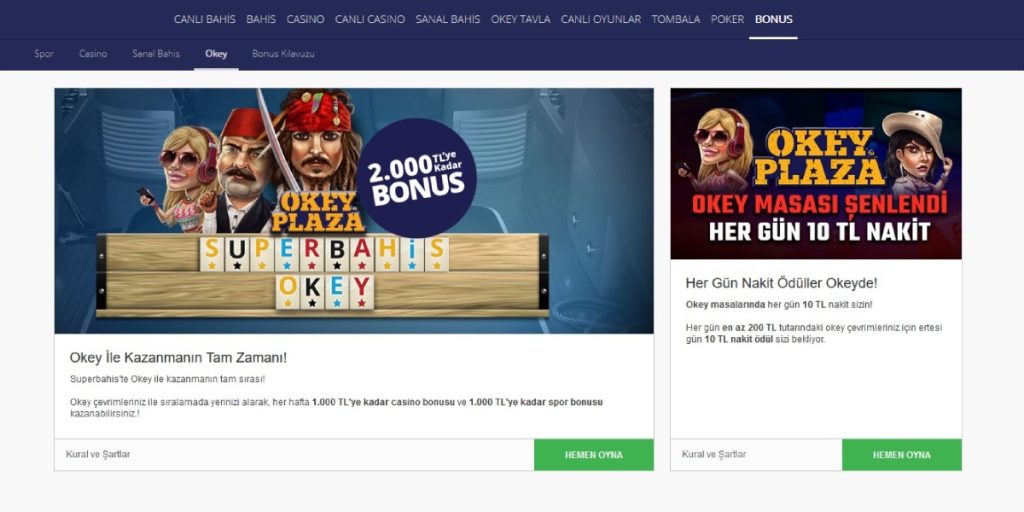Click HEMEN OYNA under Okey İle Kazanmanın
The width and height of the screenshot is (1024, 512).
(594, 455)
